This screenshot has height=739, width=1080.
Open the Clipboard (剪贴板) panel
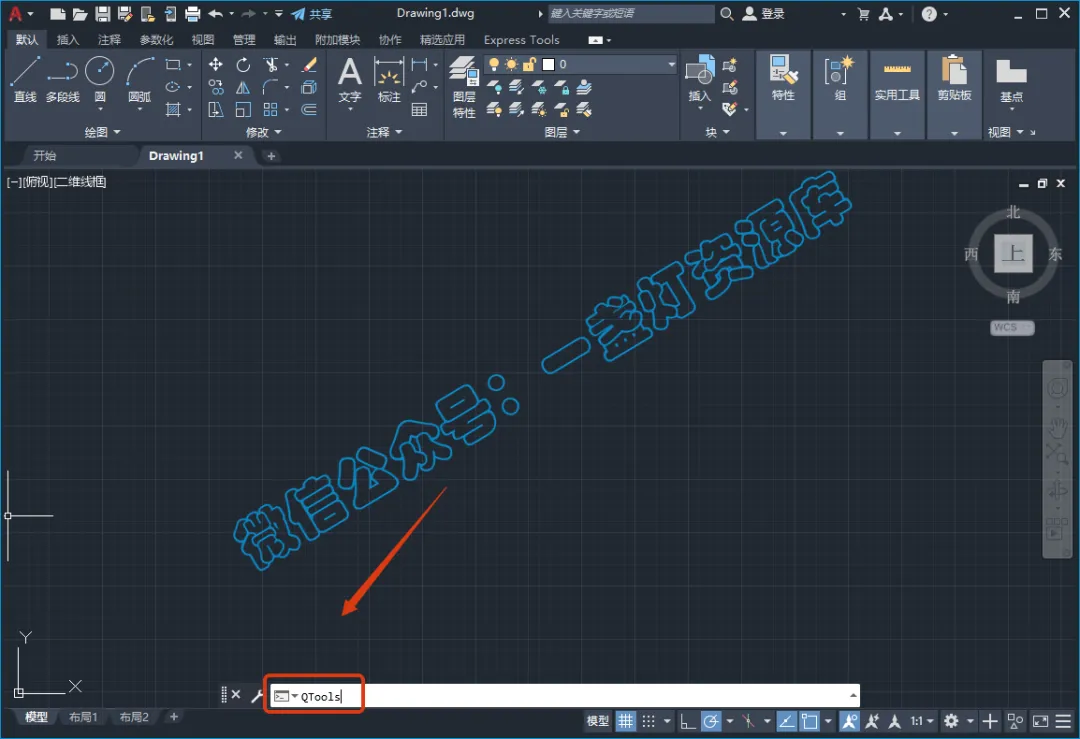tap(954, 78)
